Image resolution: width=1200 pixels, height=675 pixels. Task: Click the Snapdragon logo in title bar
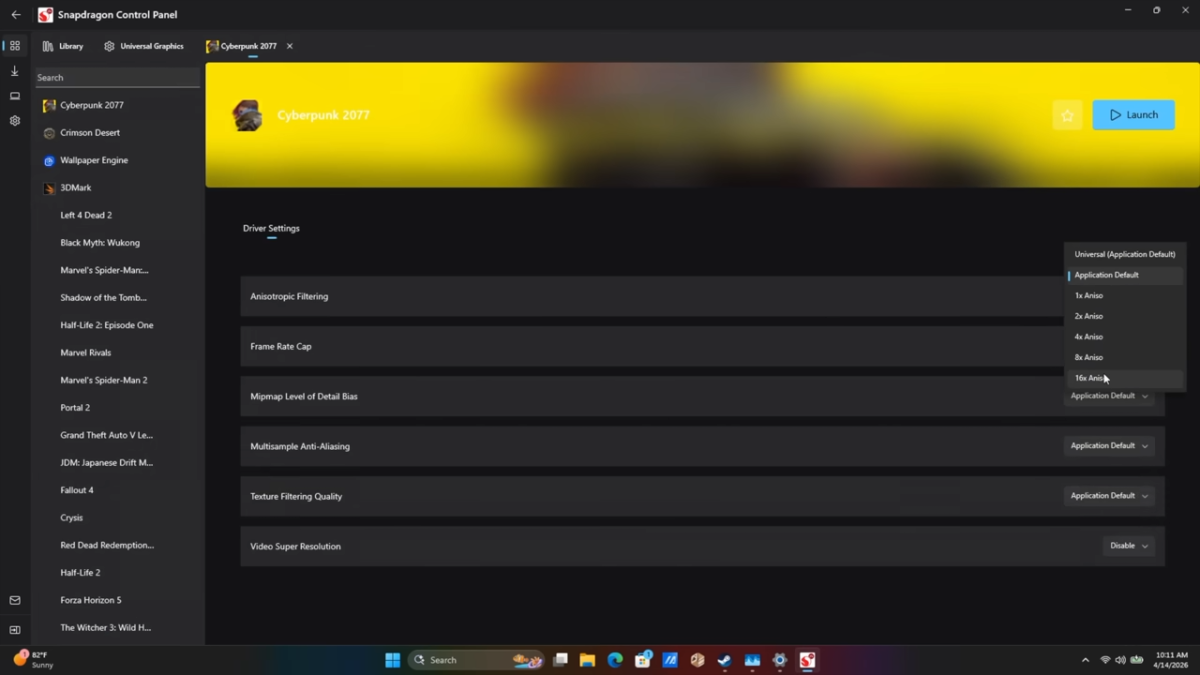point(45,15)
